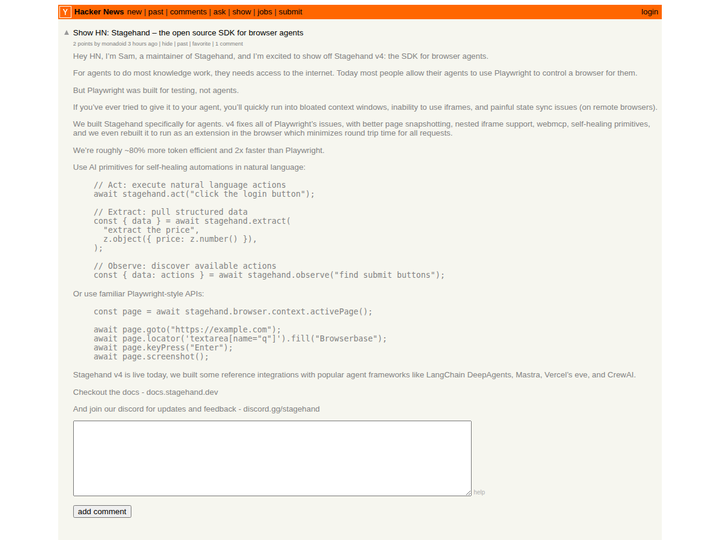The image size is (720, 540).
Task: Click code line 'await stagehand.act("click the login button");'
Action: point(204,194)
